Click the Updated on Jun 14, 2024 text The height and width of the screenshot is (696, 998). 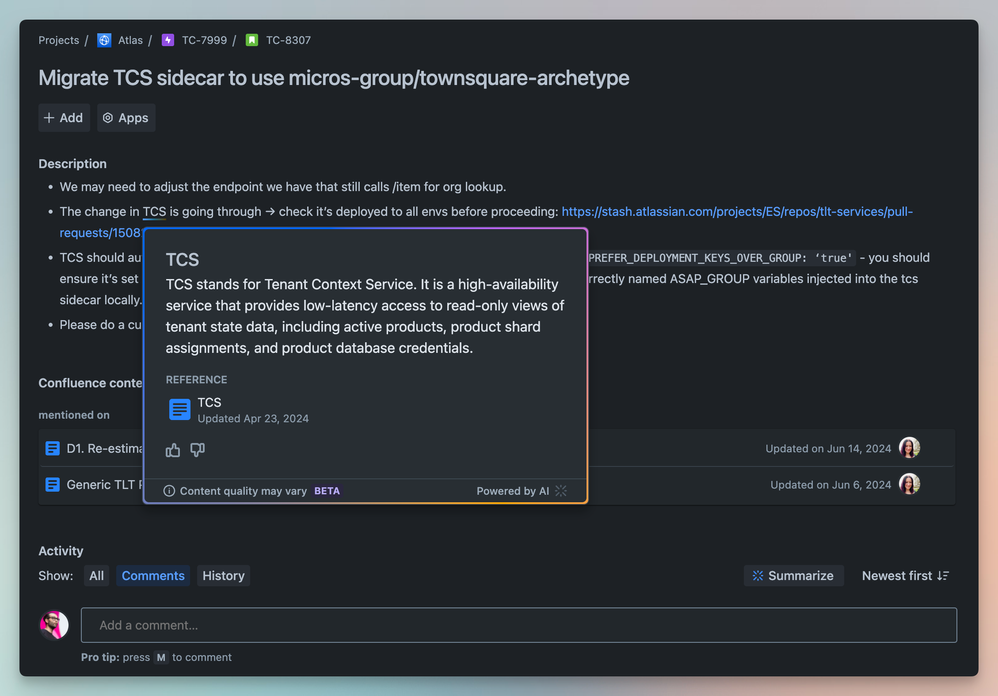[828, 449]
